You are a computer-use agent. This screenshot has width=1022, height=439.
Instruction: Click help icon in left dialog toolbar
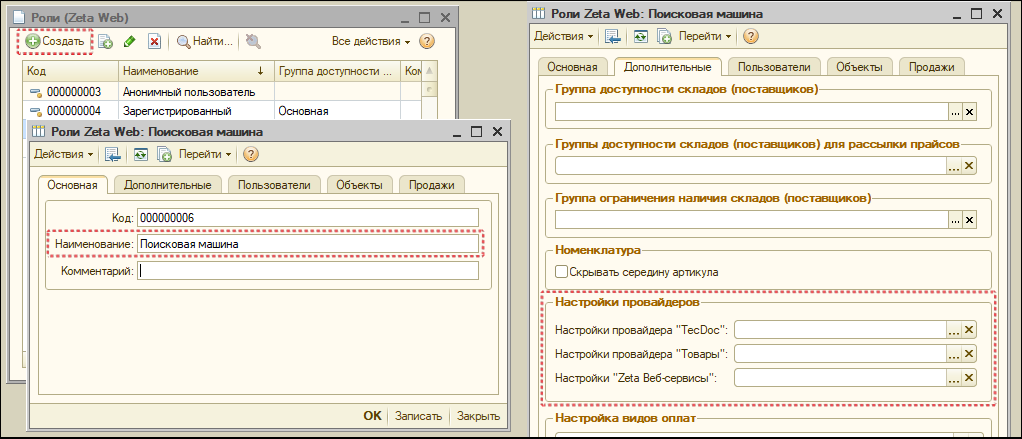click(x=250, y=154)
